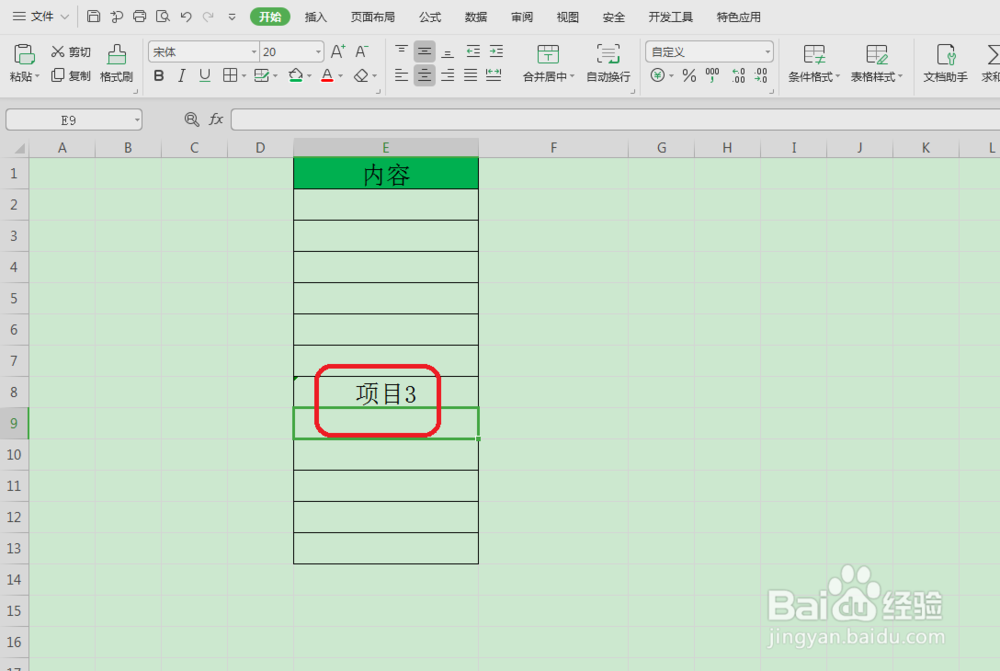Viewport: 1000px width, 671px height.
Task: Click the select-all corner button
Action: click(15, 148)
